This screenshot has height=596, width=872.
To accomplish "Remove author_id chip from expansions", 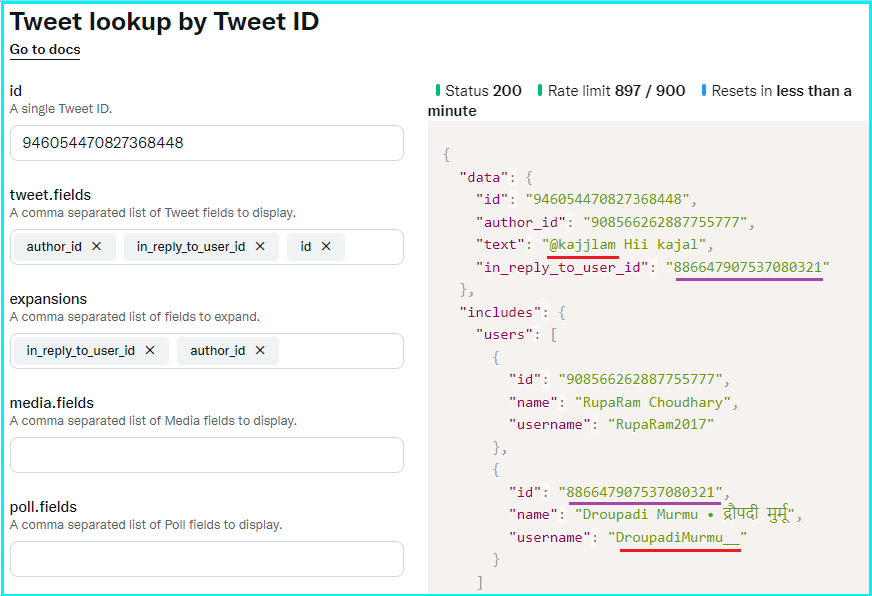I will [260, 350].
